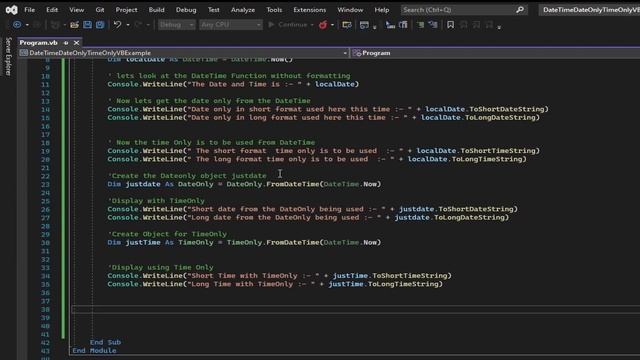This screenshot has height=360, width=640.
Task: Toggle a bookmark on current line
Action: tap(450, 25)
